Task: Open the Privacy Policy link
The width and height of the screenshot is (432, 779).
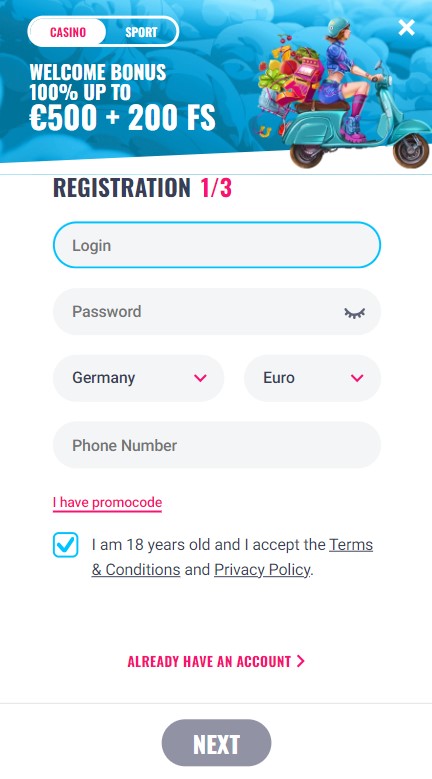Action: coord(262,569)
